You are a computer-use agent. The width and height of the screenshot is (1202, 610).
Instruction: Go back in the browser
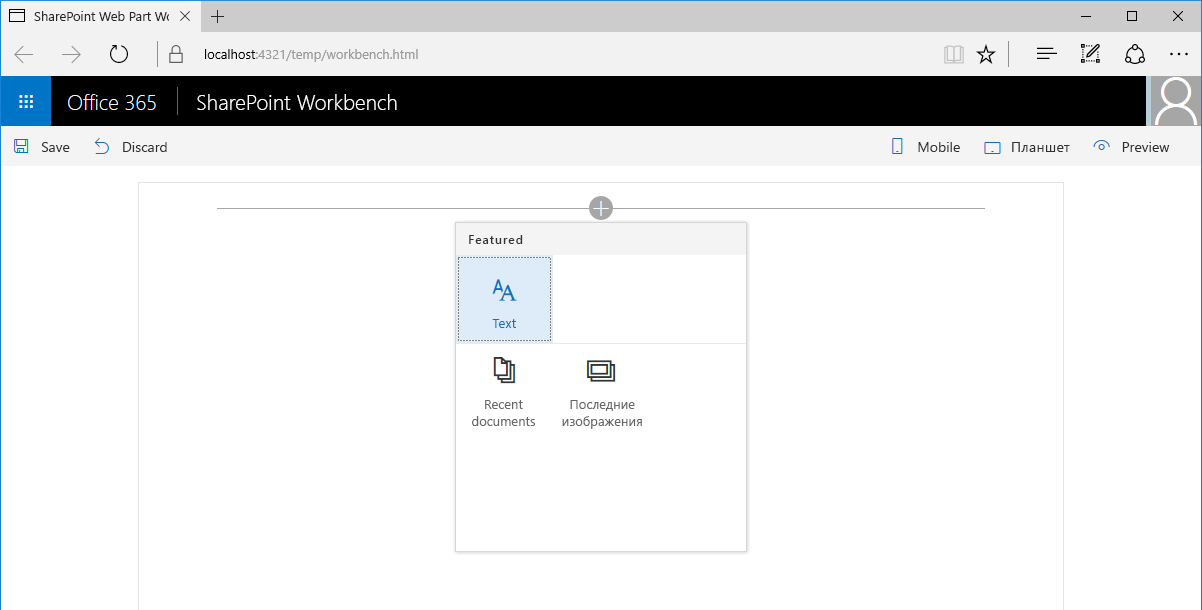(24, 54)
